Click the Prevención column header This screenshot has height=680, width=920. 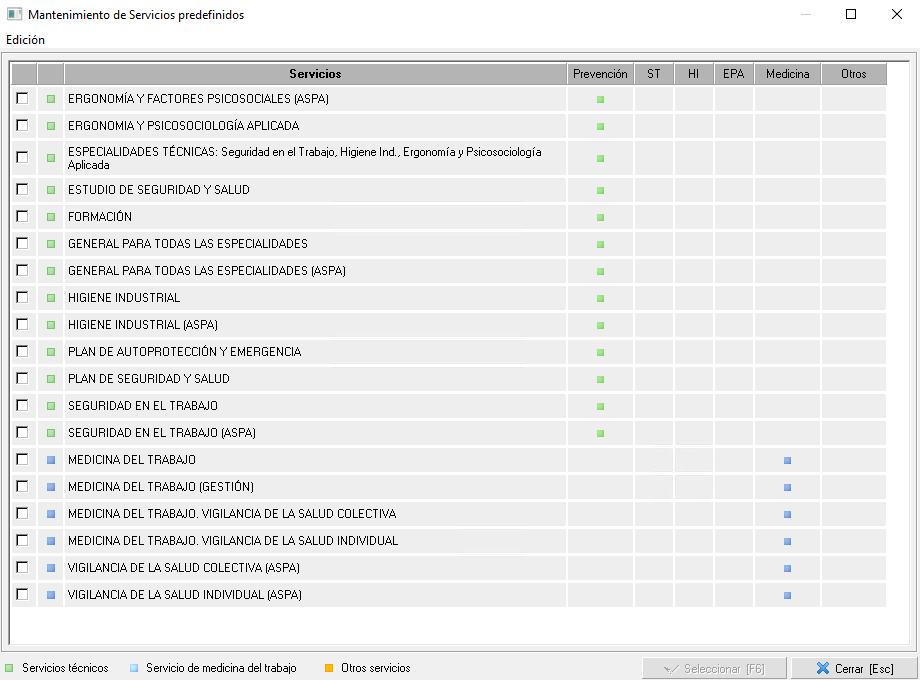[600, 74]
